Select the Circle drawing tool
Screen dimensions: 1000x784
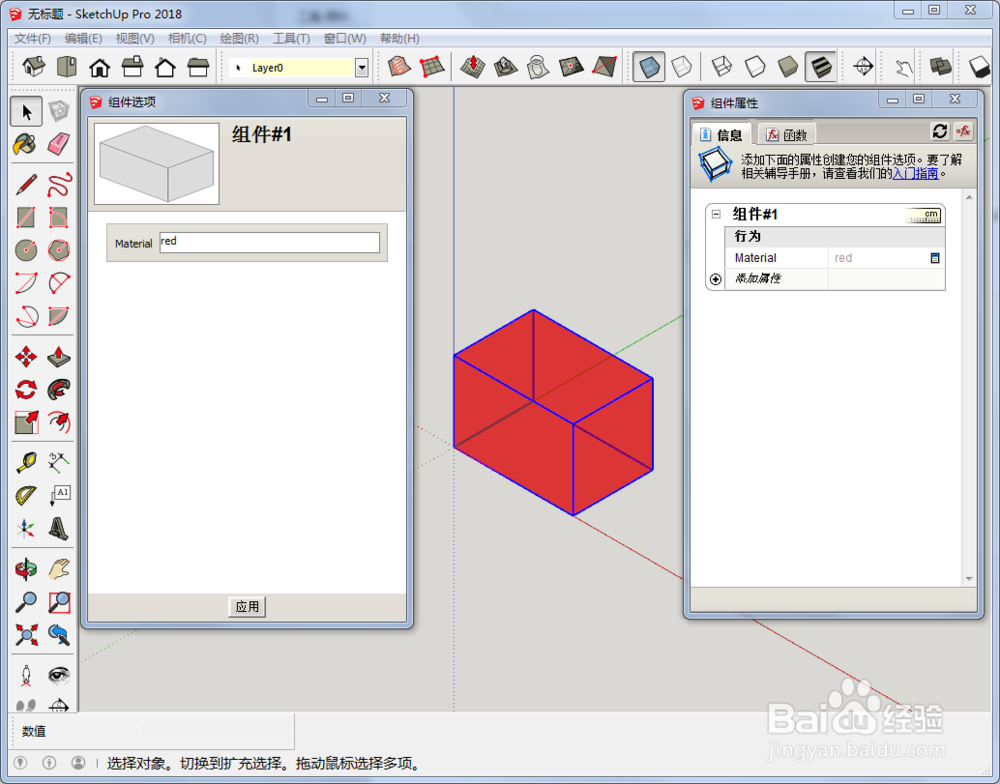point(26,250)
